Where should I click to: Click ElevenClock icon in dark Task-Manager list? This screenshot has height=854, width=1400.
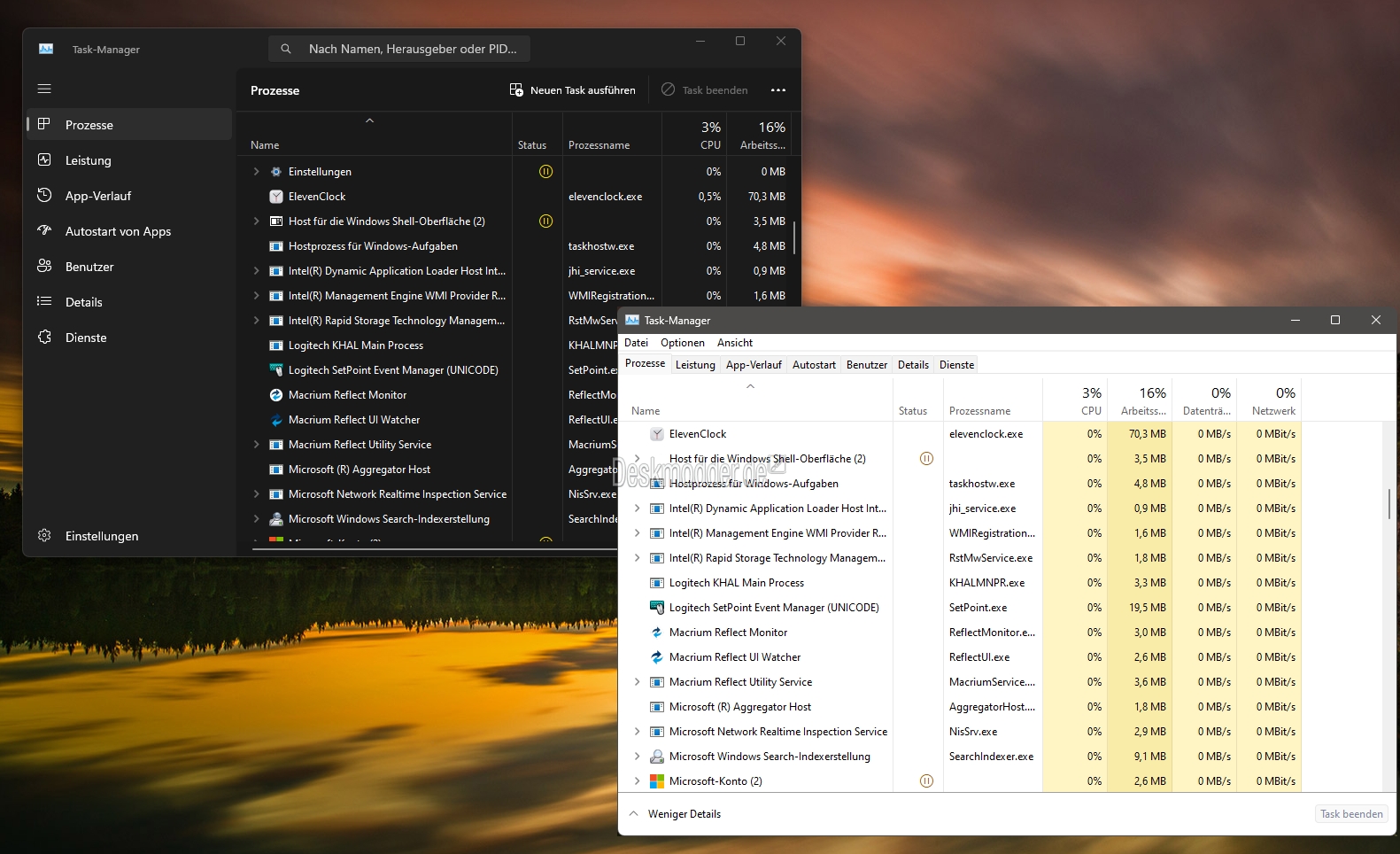pyautogui.click(x=276, y=197)
